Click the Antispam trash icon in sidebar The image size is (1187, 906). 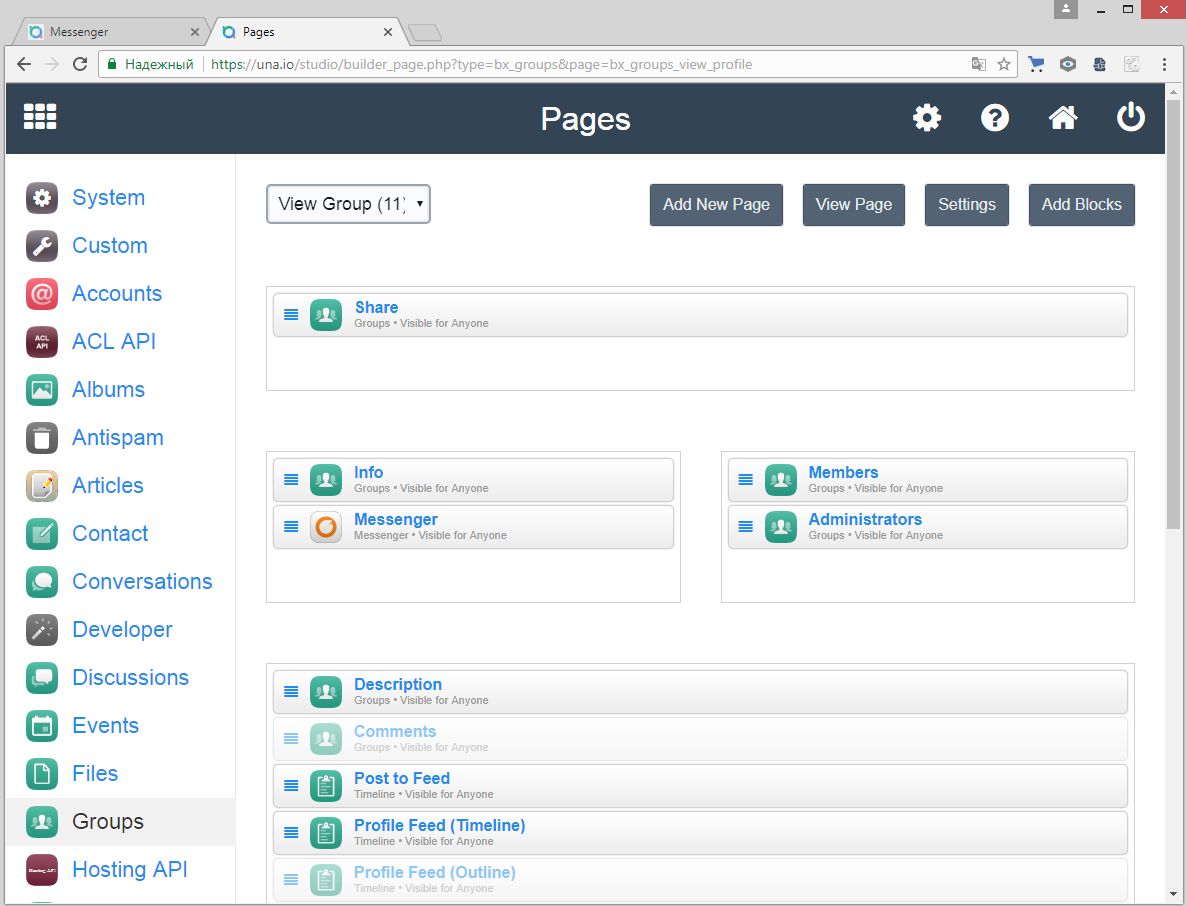pos(42,438)
